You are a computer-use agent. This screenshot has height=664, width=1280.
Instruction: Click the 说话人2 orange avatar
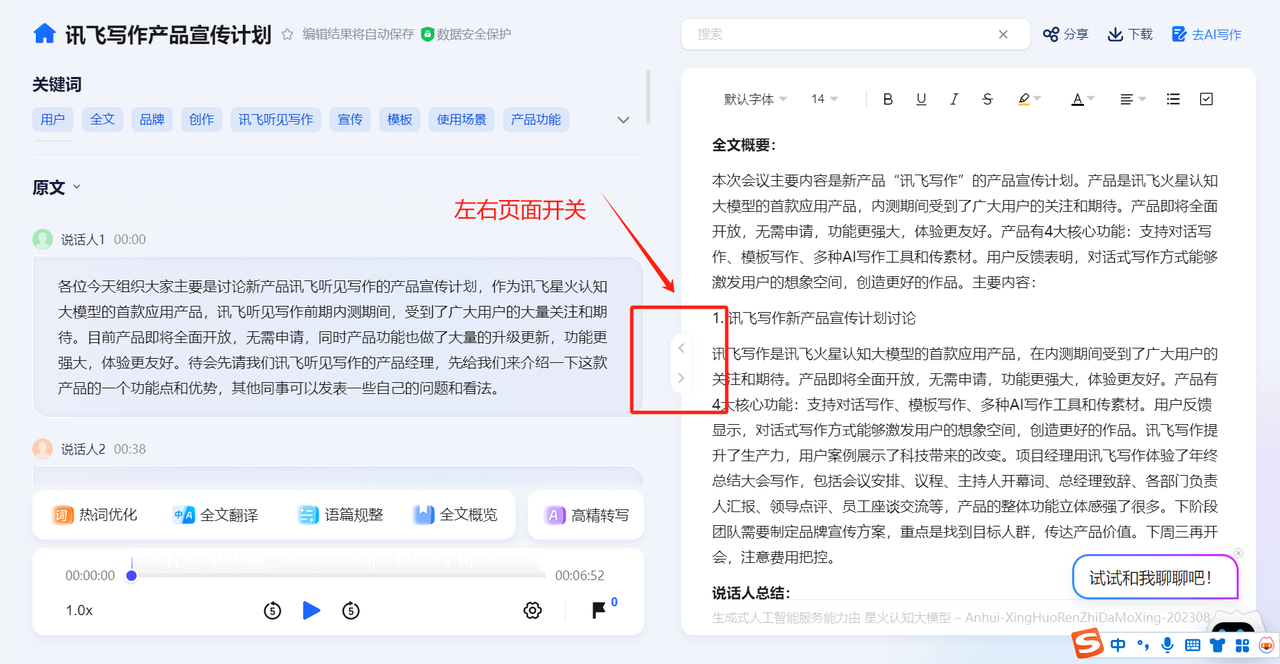tap(42, 449)
